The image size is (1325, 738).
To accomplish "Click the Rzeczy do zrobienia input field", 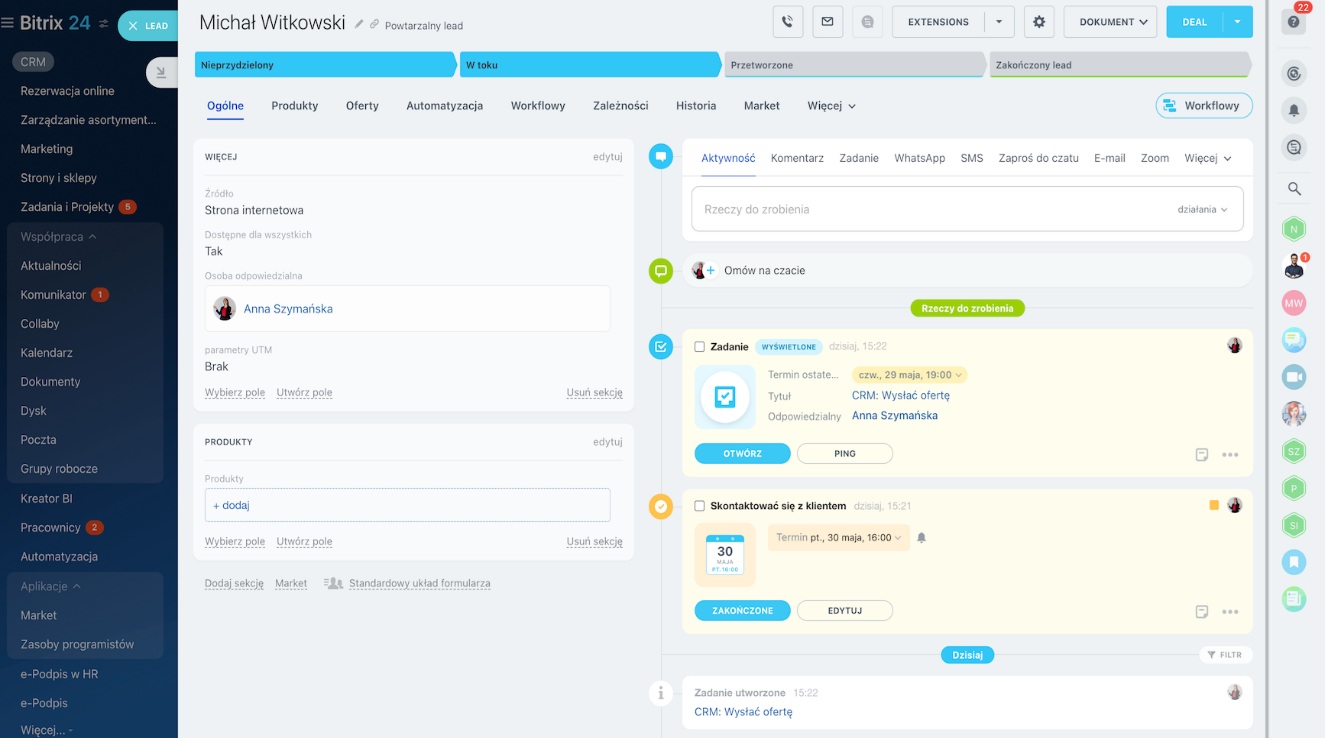I will 930,210.
